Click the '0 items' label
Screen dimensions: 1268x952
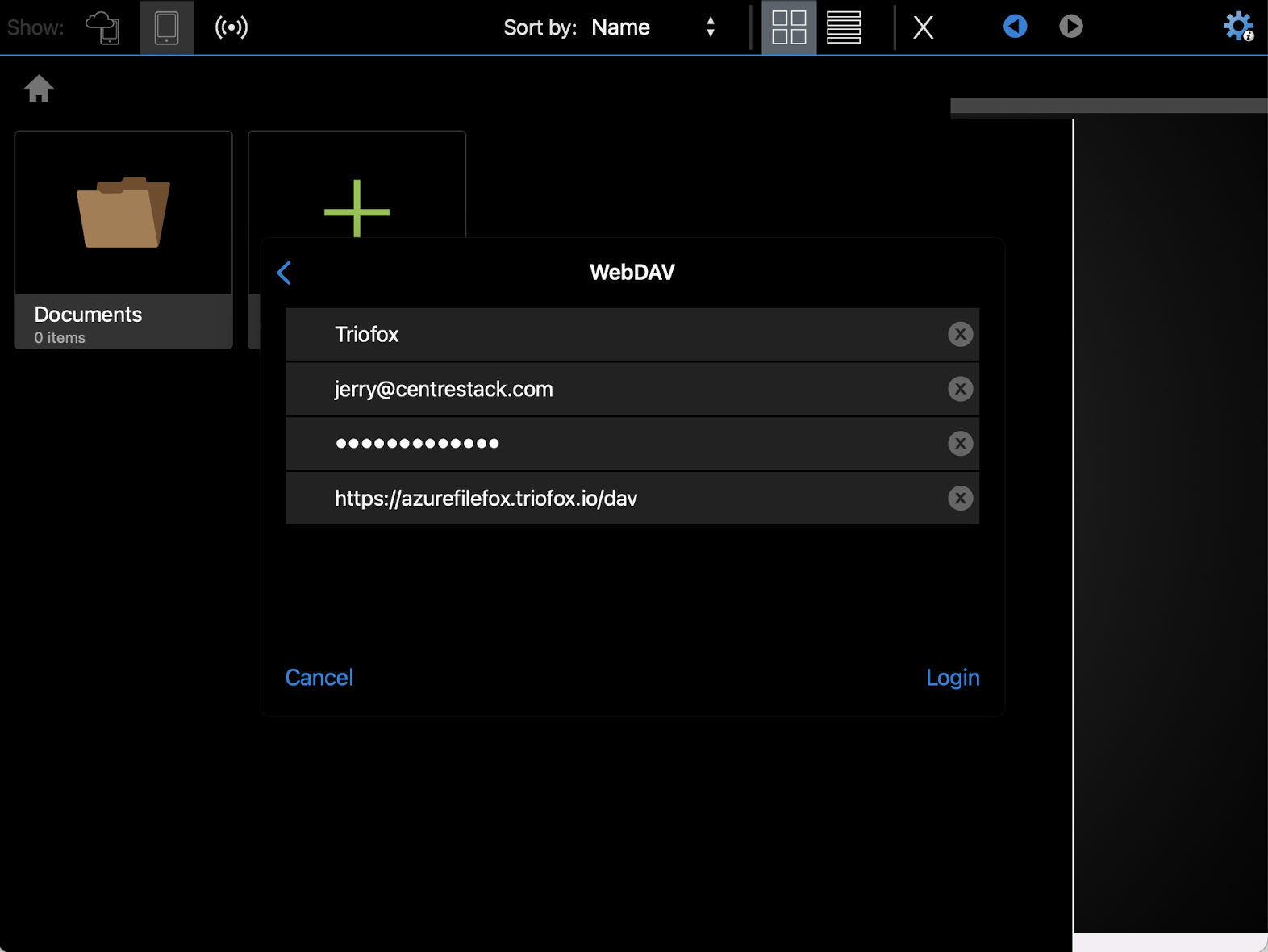(60, 338)
